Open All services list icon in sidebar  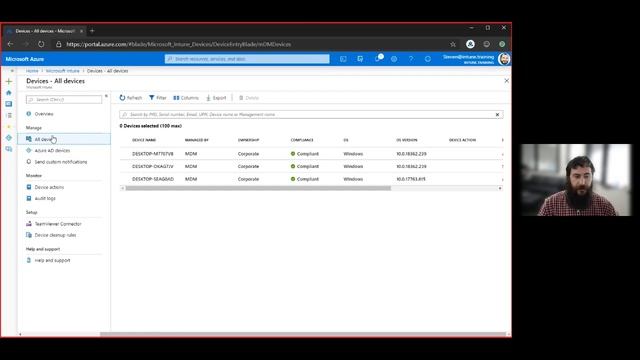coord(9,116)
